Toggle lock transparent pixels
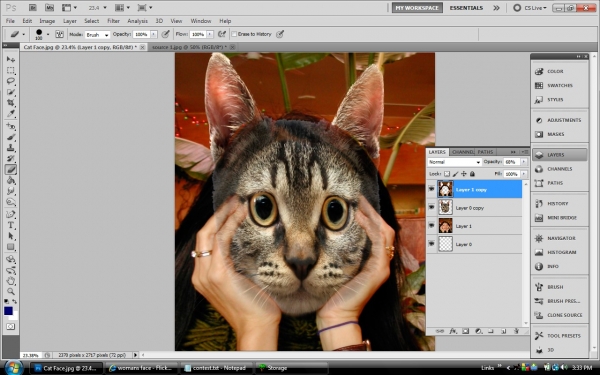This screenshot has width=600, height=375. [447, 174]
